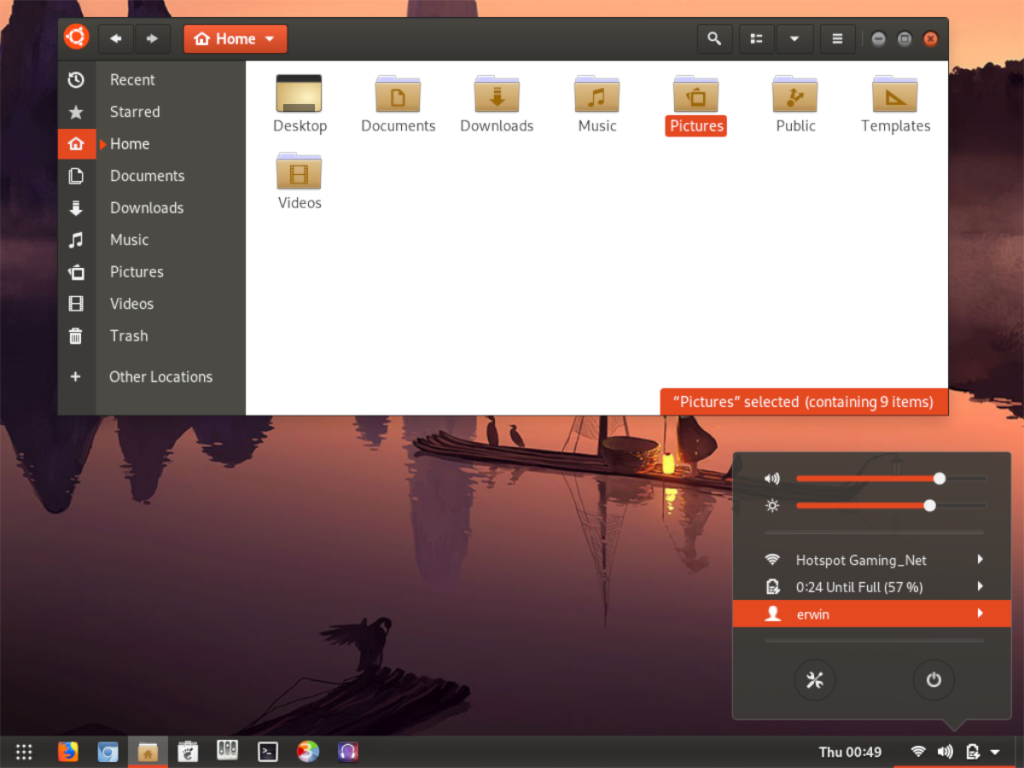
Task: Click the brightness sun icon
Action: click(x=771, y=505)
